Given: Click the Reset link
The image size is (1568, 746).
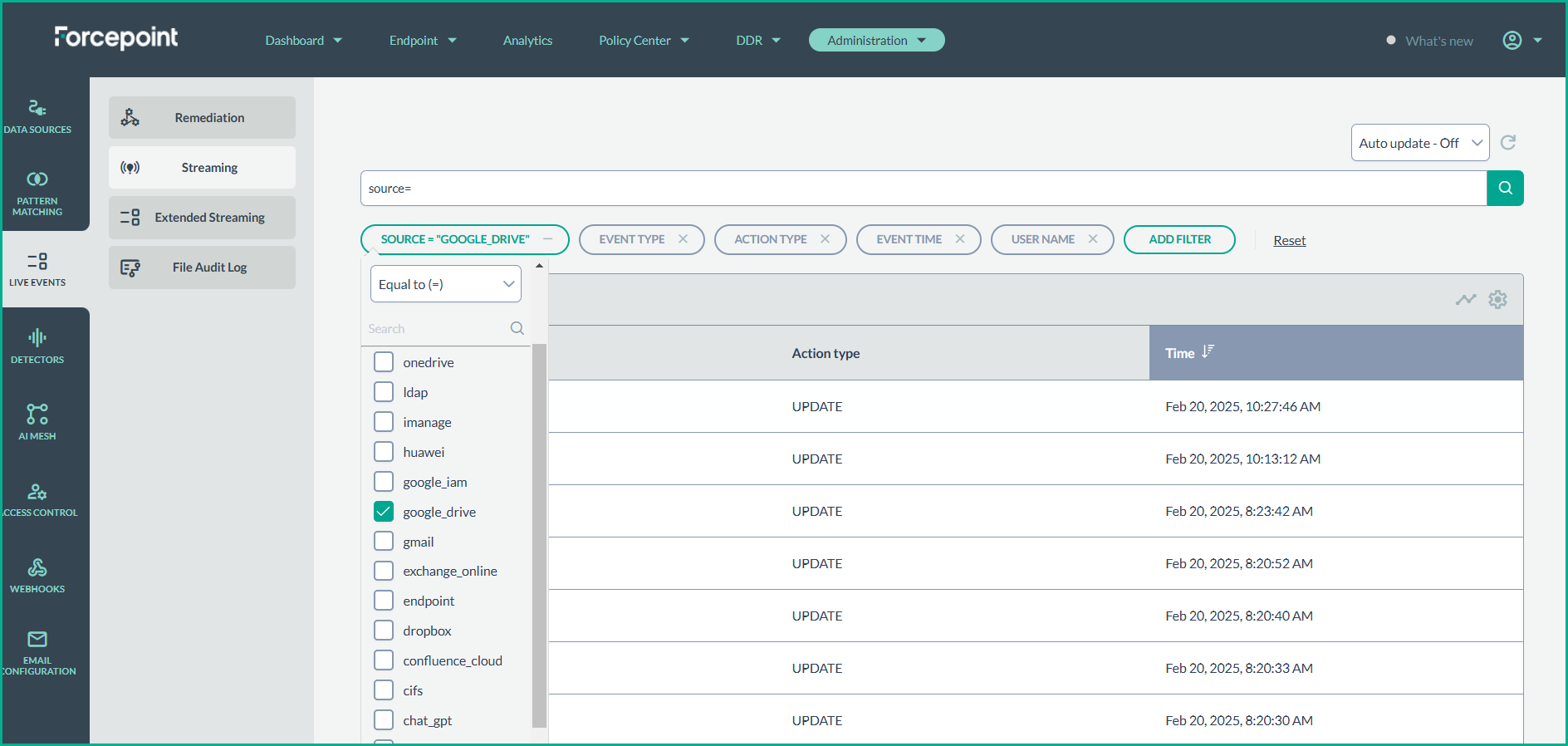Looking at the screenshot, I should pyautogui.click(x=1289, y=240).
